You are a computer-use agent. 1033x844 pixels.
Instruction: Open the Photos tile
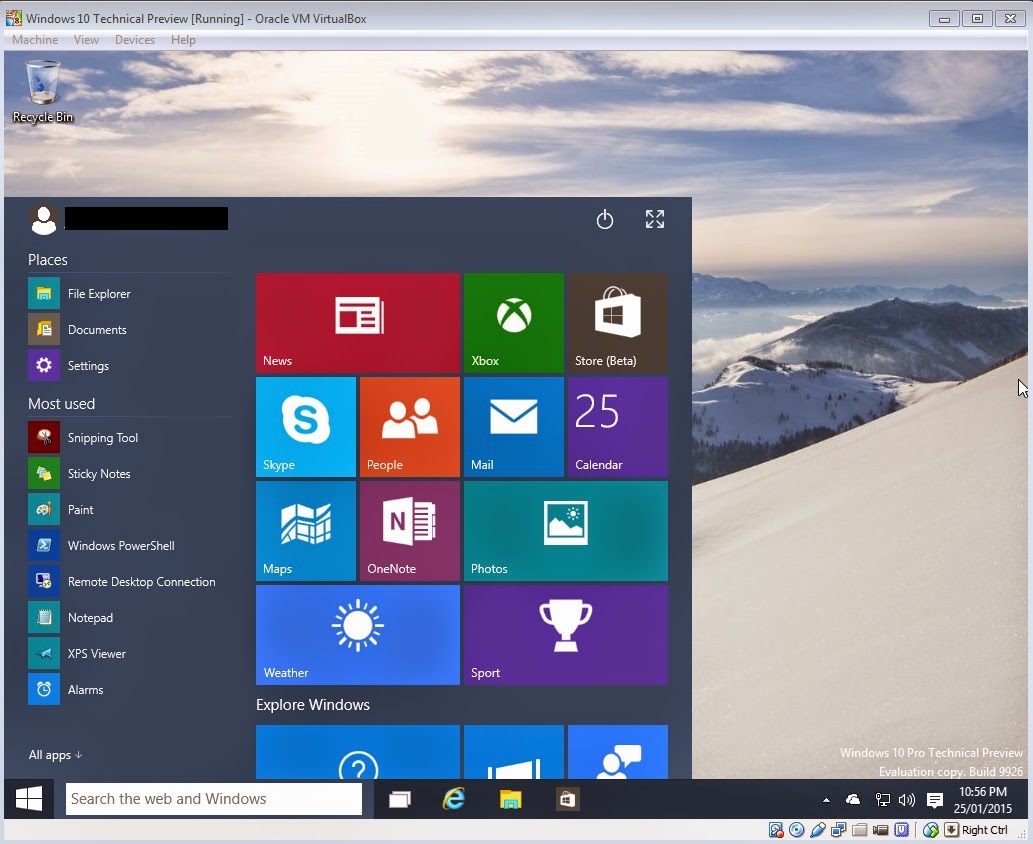click(x=566, y=531)
